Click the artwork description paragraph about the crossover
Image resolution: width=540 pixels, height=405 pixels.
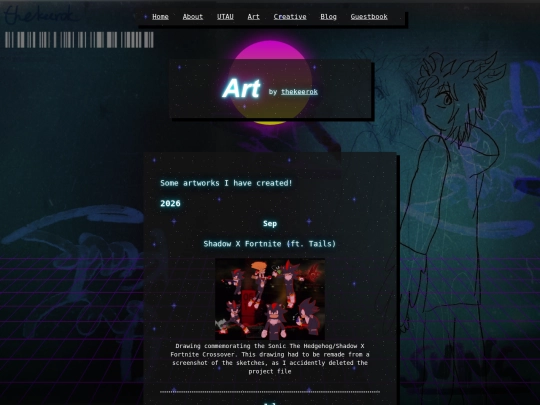click(270, 359)
